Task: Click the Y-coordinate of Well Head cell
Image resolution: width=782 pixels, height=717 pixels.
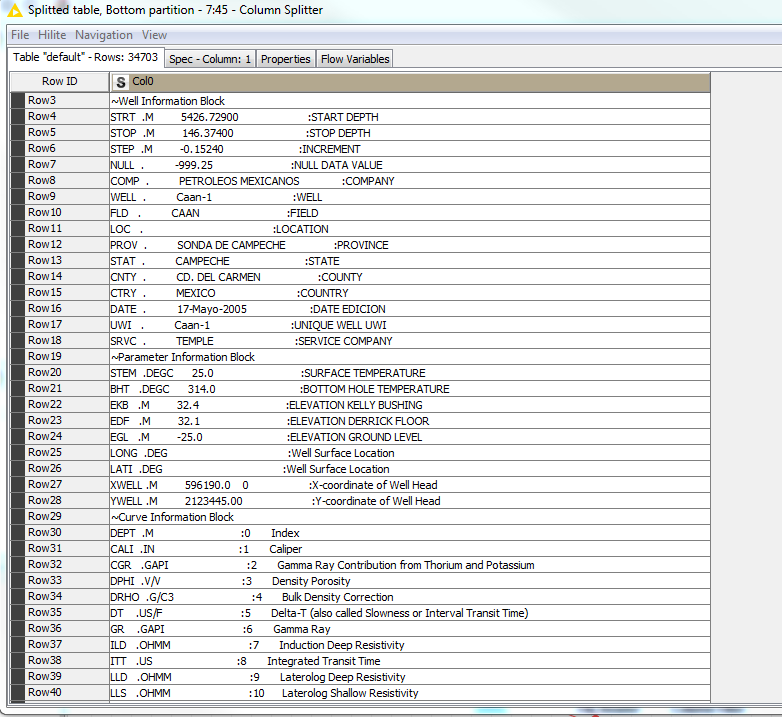Action: point(410,501)
